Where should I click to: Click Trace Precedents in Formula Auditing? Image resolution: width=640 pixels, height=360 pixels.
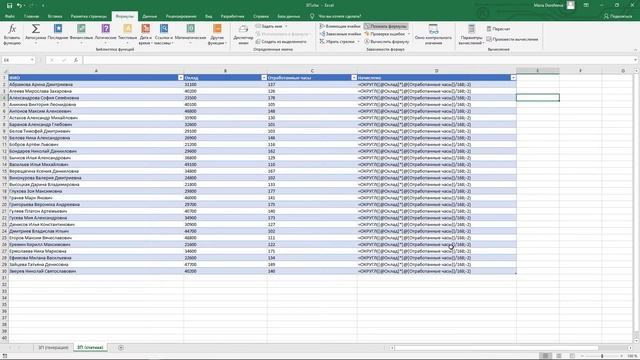(x=340, y=26)
